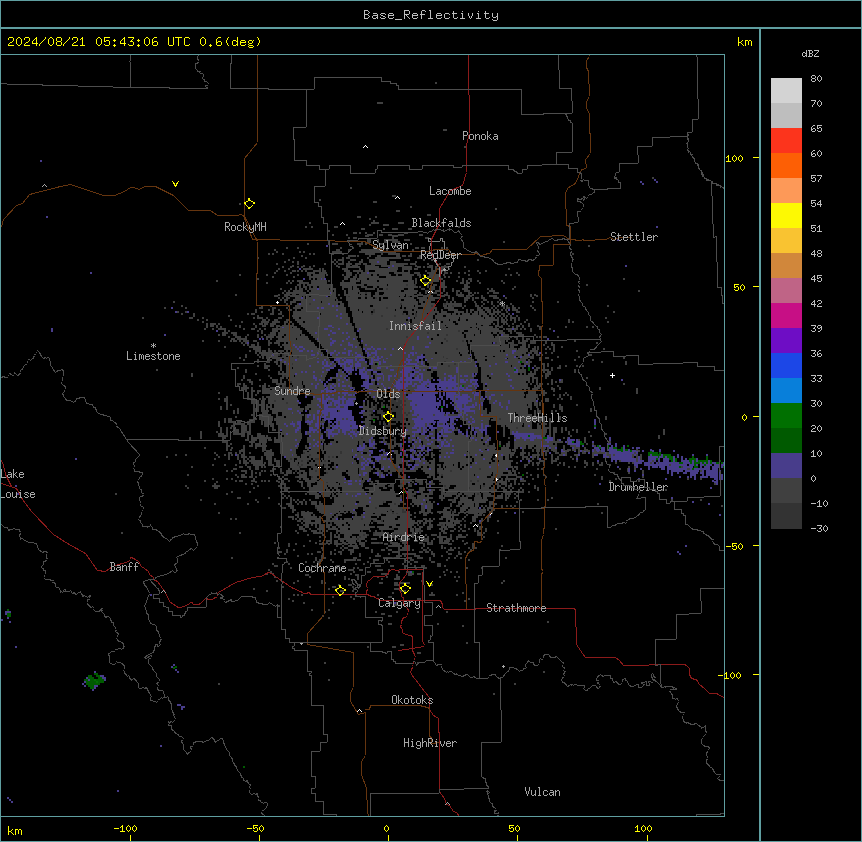Select the Stettler label
Viewport: 862px width, 842px height.
[633, 237]
